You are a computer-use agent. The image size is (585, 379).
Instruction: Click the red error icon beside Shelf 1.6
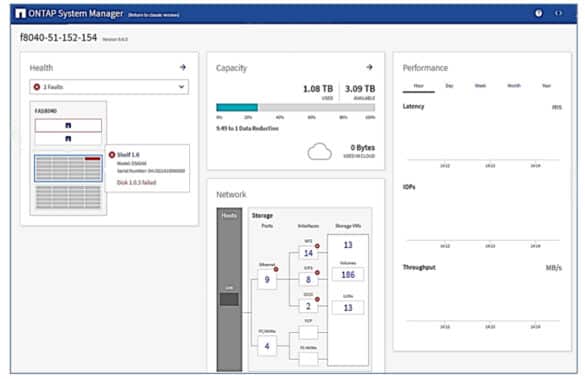tap(112, 154)
